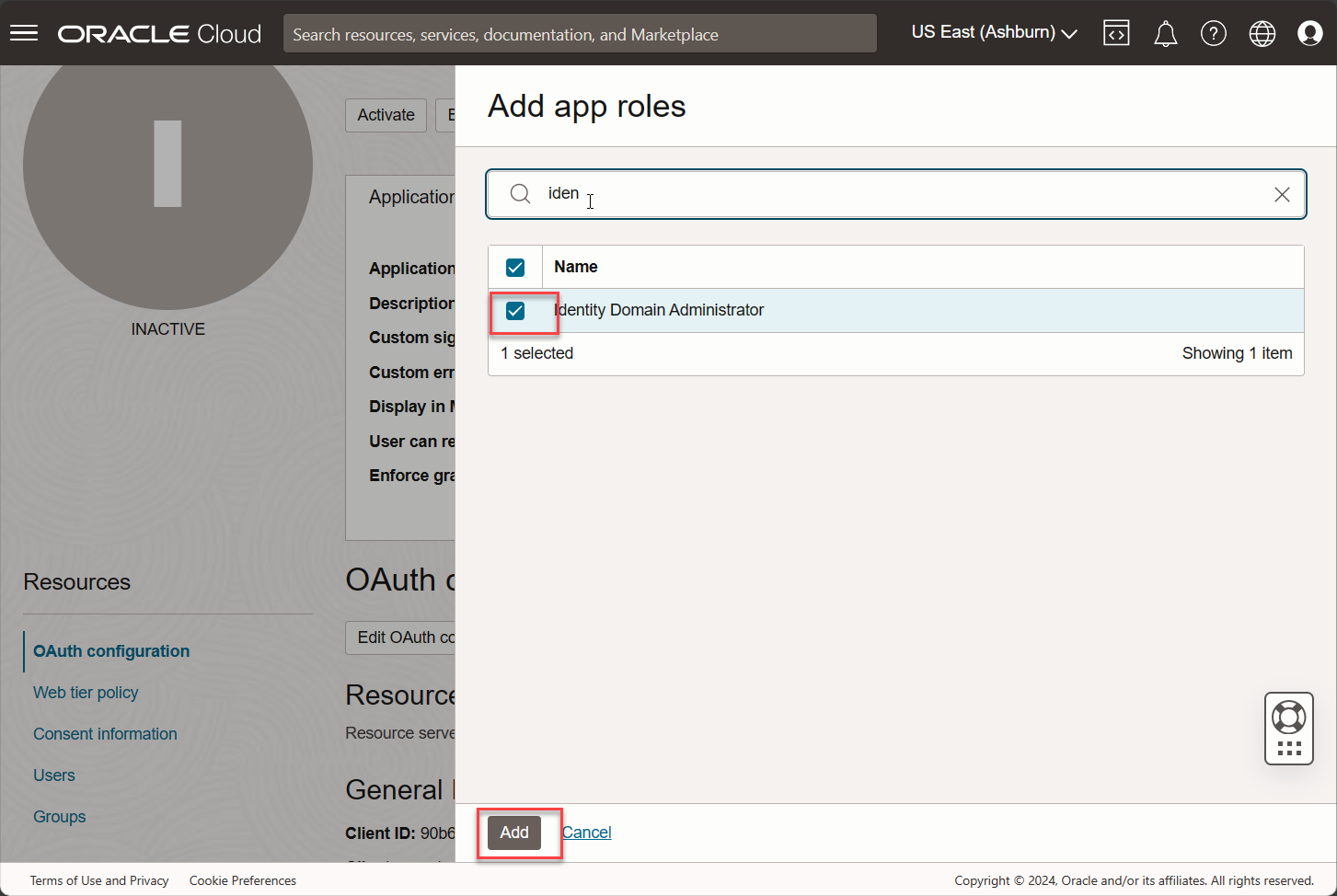Click the Cancel link

tap(586, 833)
